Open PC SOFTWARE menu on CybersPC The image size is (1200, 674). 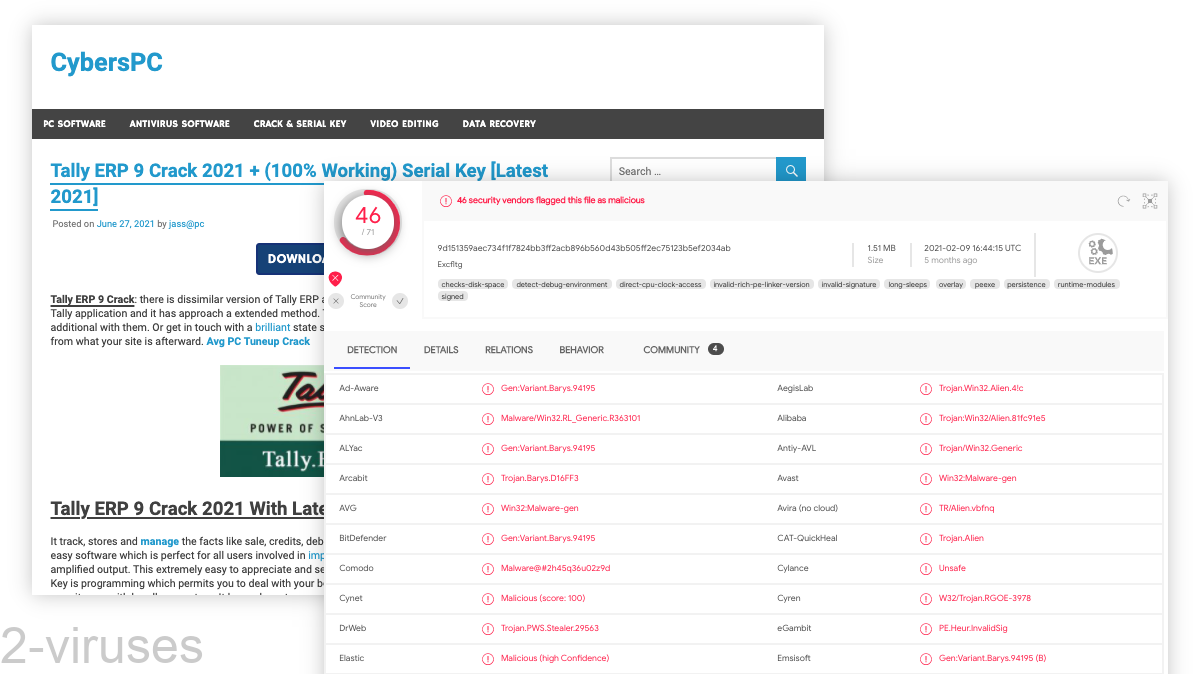pyautogui.click(x=74, y=124)
